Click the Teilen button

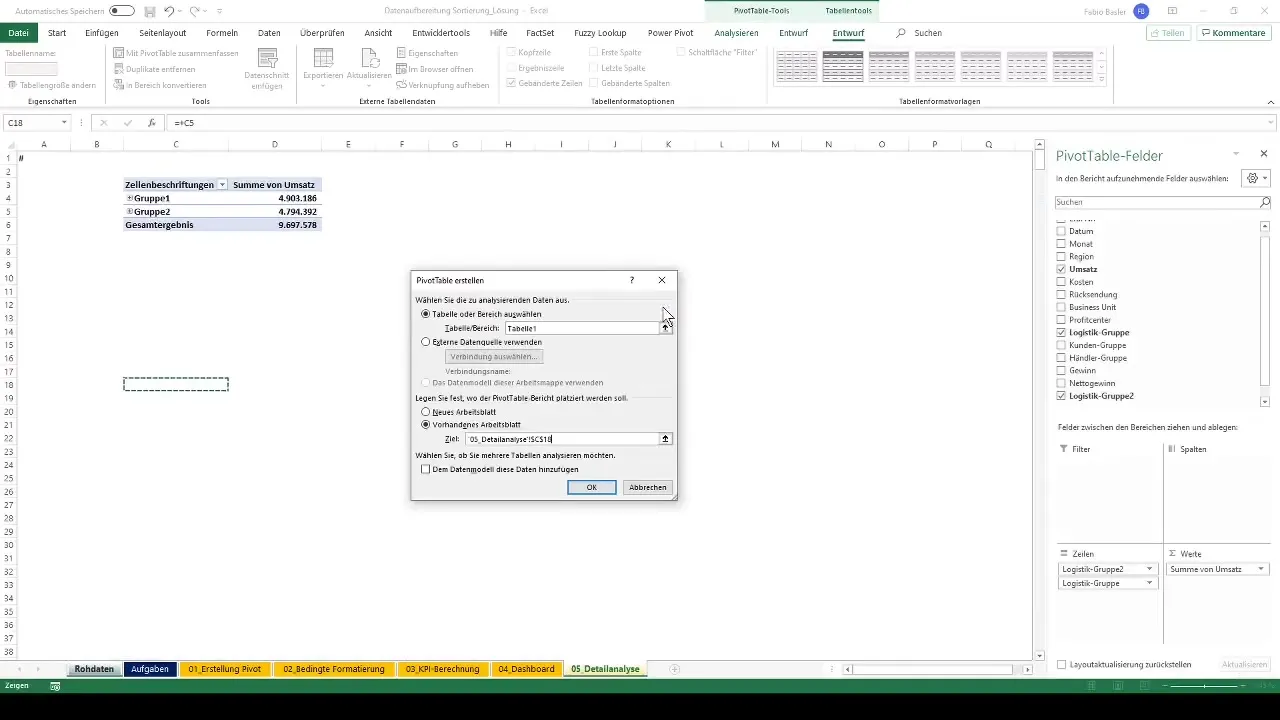click(1167, 33)
